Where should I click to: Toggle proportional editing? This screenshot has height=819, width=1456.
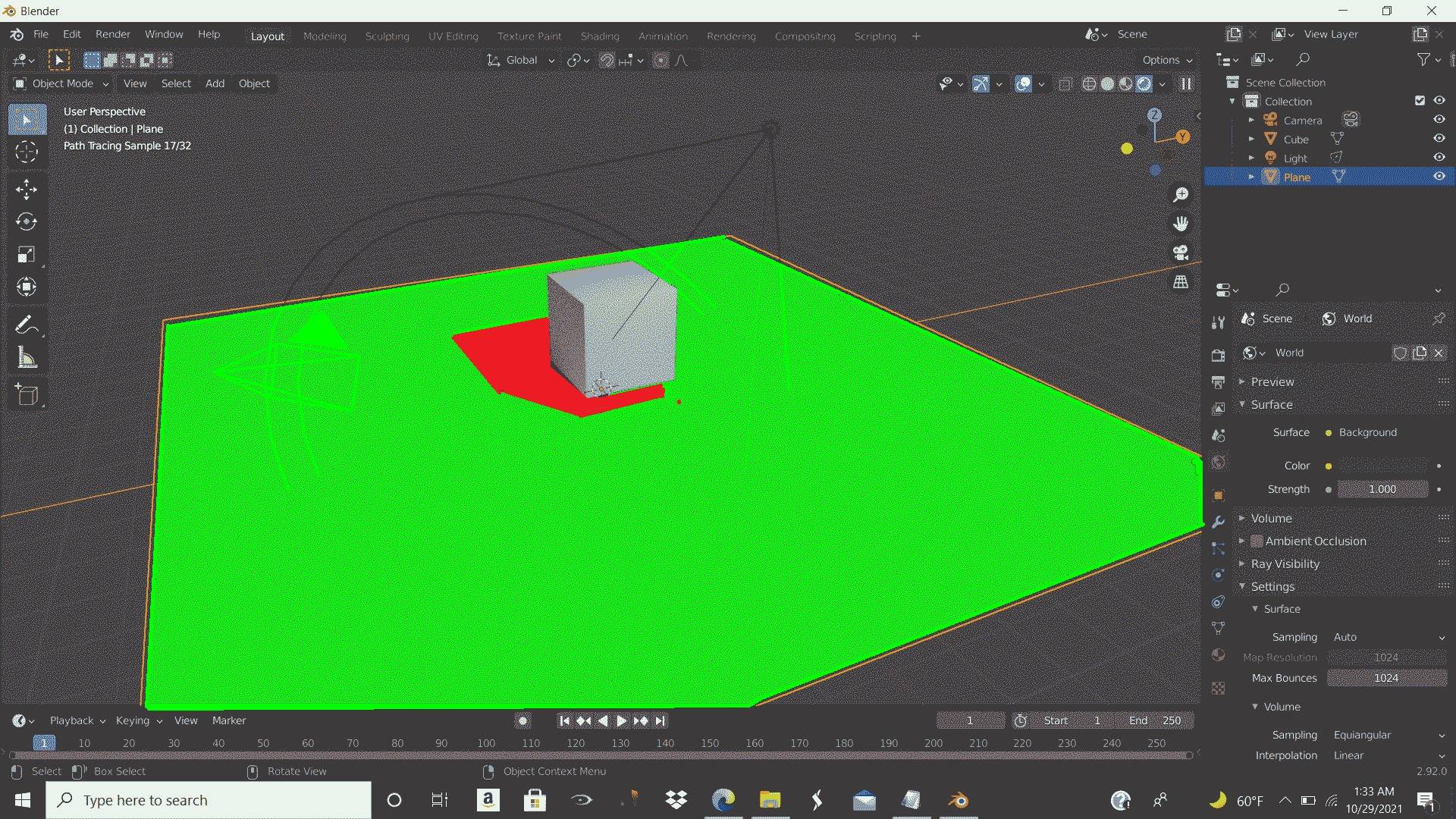661,61
